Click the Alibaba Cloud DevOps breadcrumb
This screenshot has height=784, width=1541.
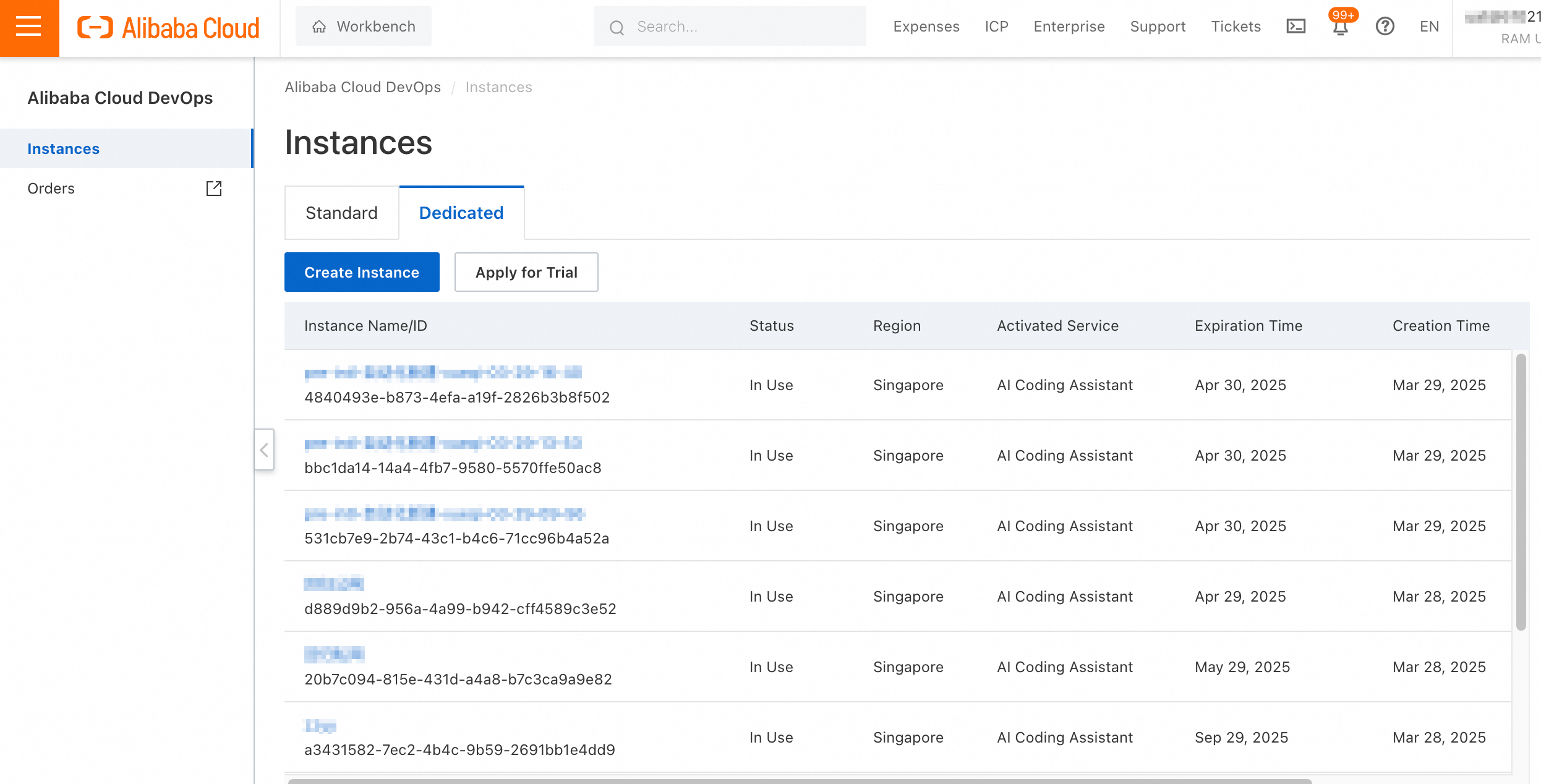click(363, 87)
